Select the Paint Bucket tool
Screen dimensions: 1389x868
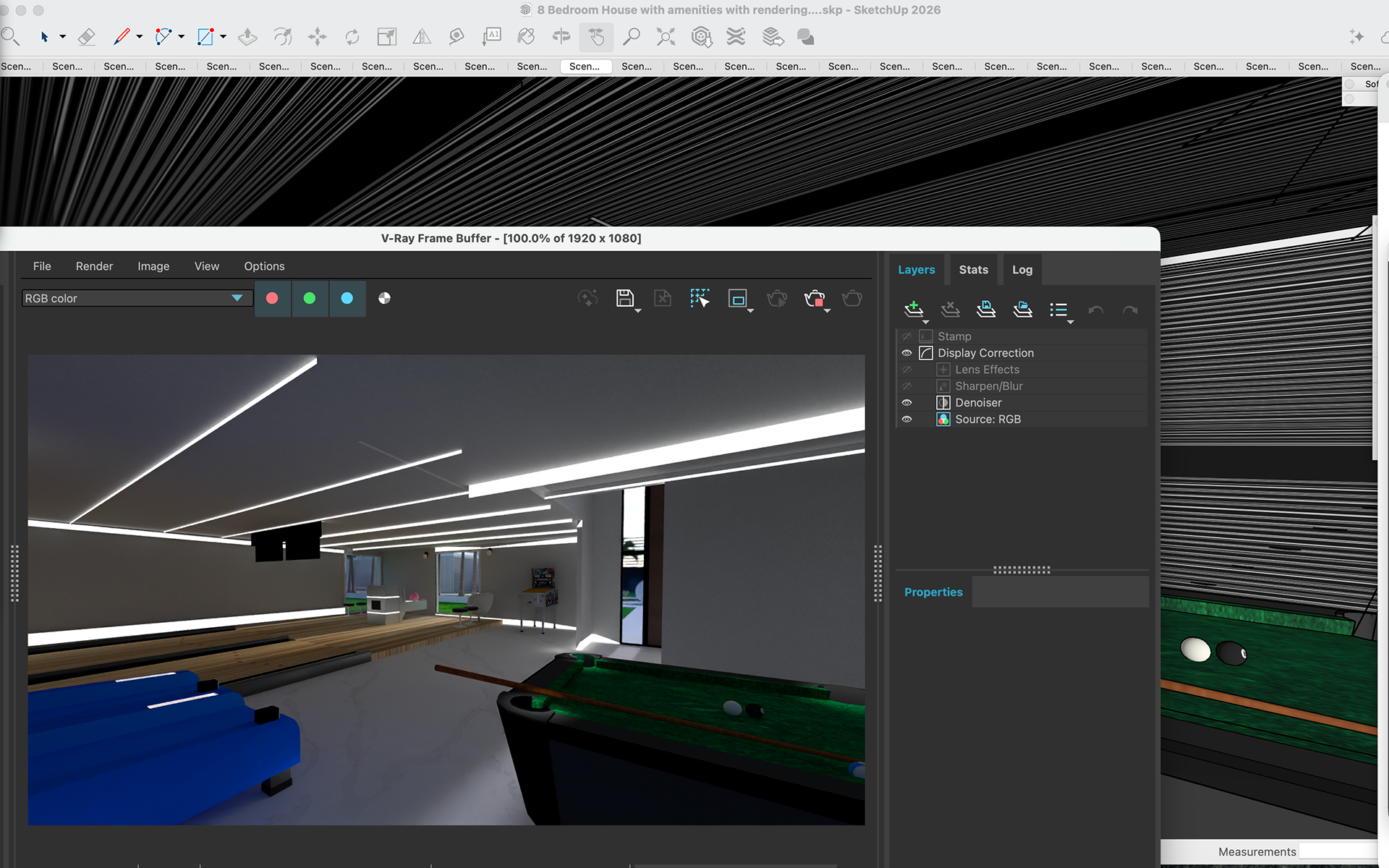click(527, 37)
